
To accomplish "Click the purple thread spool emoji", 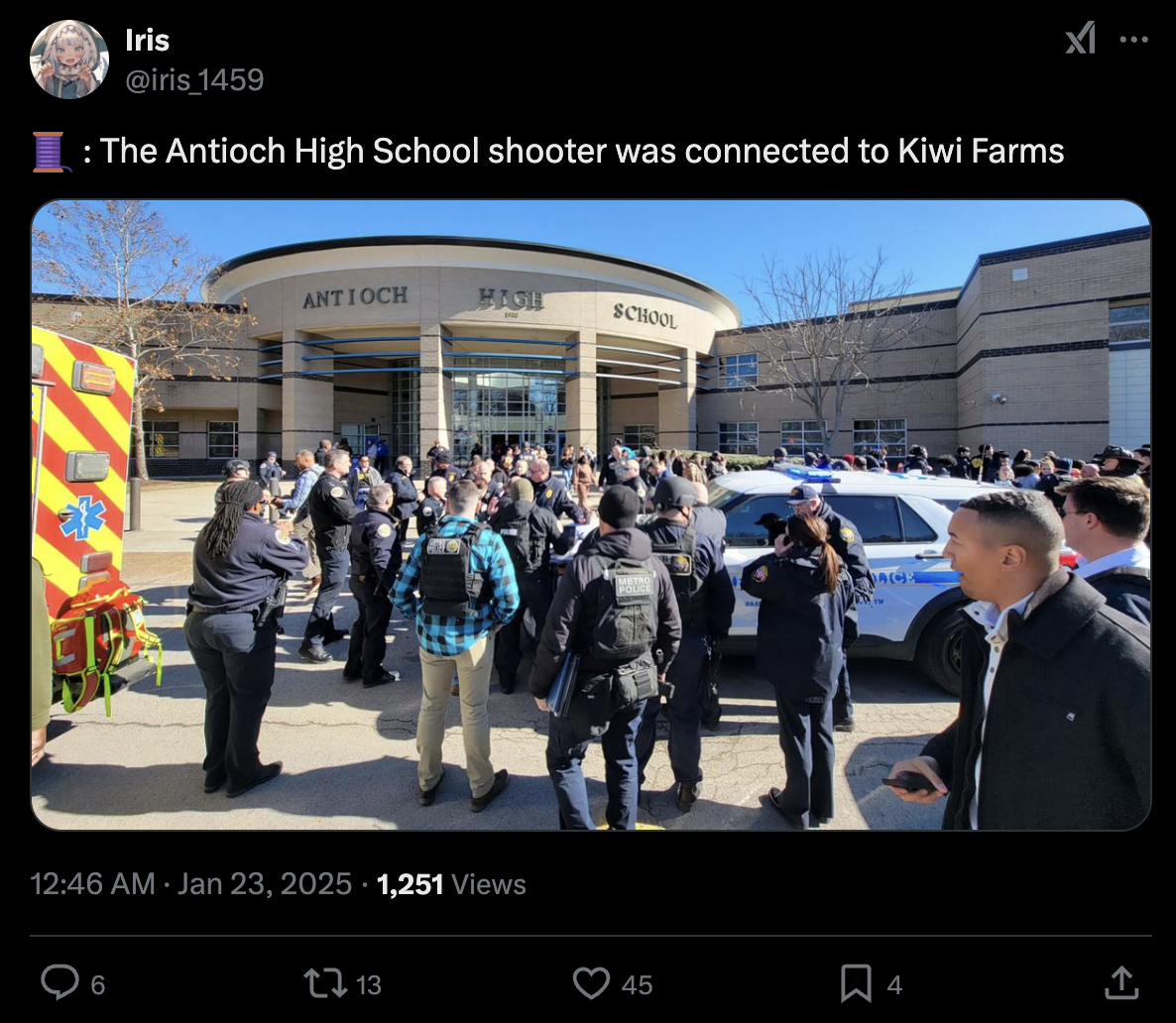I will pyautogui.click(x=51, y=152).
